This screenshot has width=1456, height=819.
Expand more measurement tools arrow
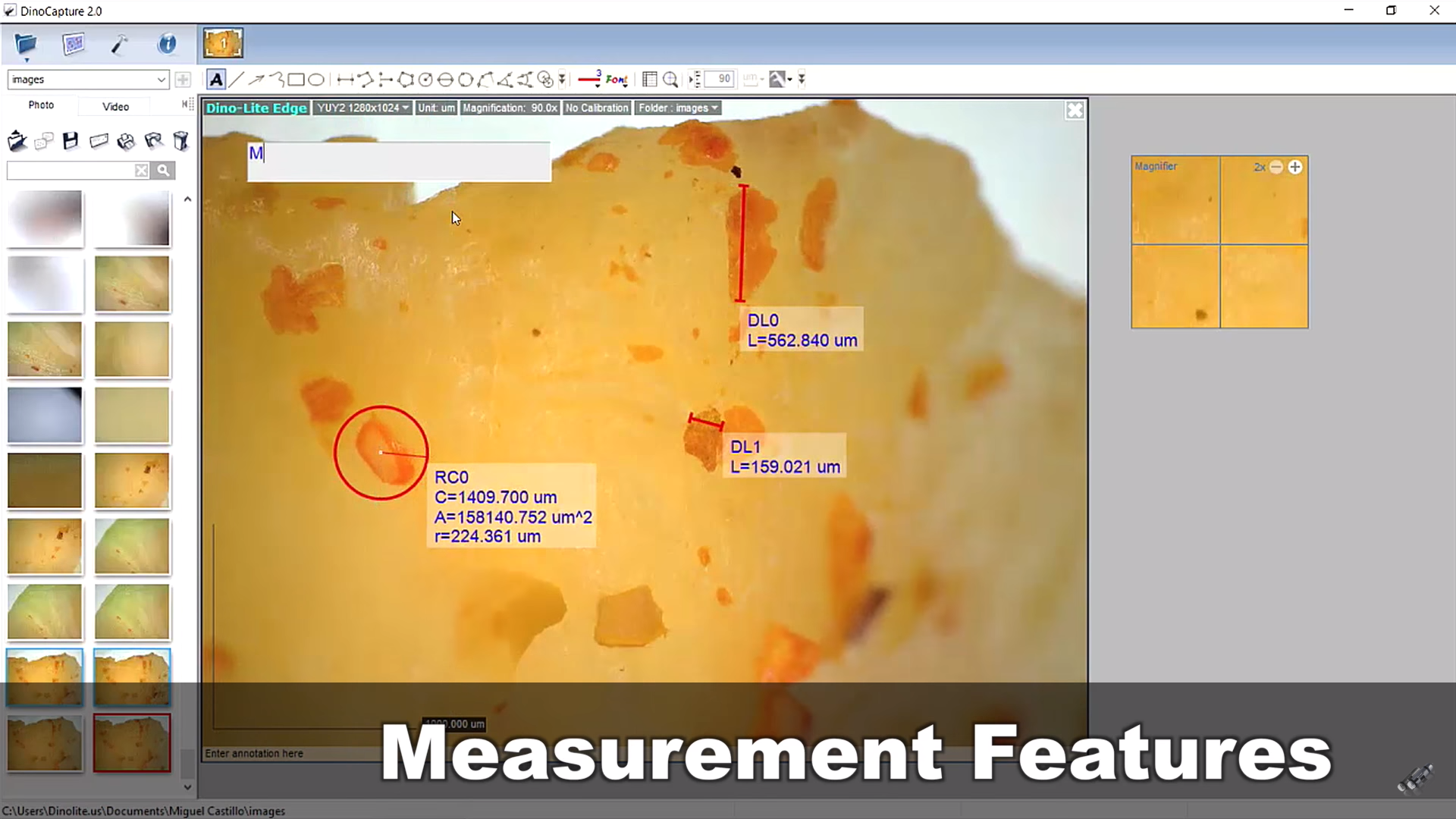click(562, 79)
